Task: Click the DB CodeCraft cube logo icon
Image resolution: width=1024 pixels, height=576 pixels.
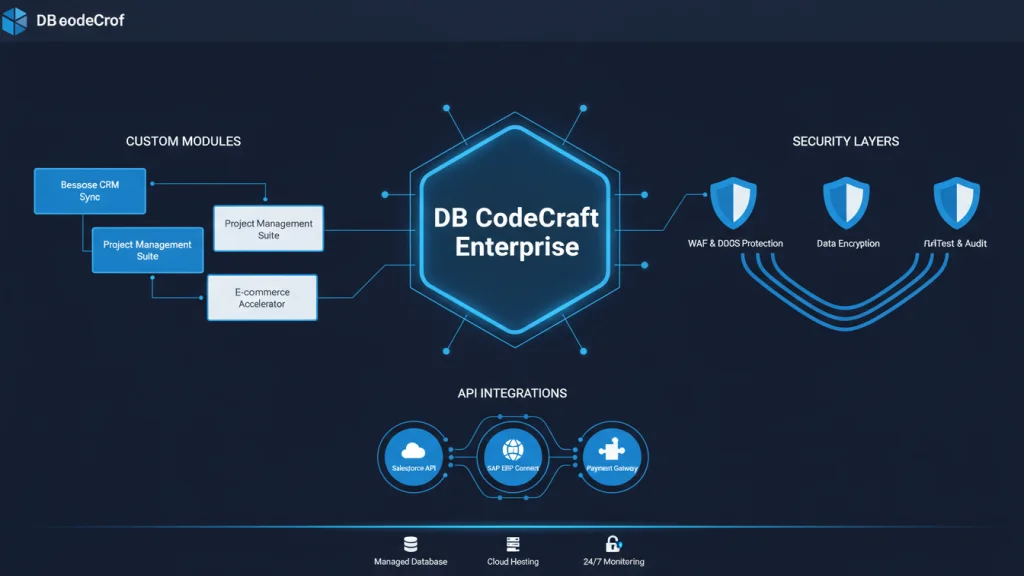Action: (x=14, y=20)
